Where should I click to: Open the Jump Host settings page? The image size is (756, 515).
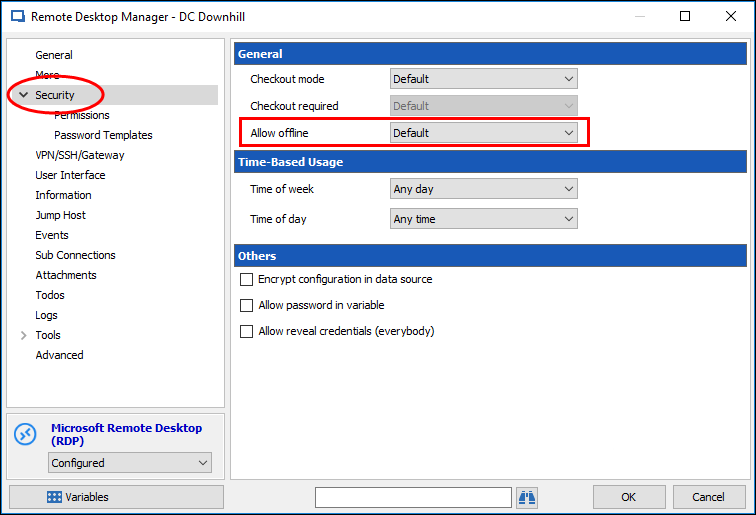pos(61,215)
